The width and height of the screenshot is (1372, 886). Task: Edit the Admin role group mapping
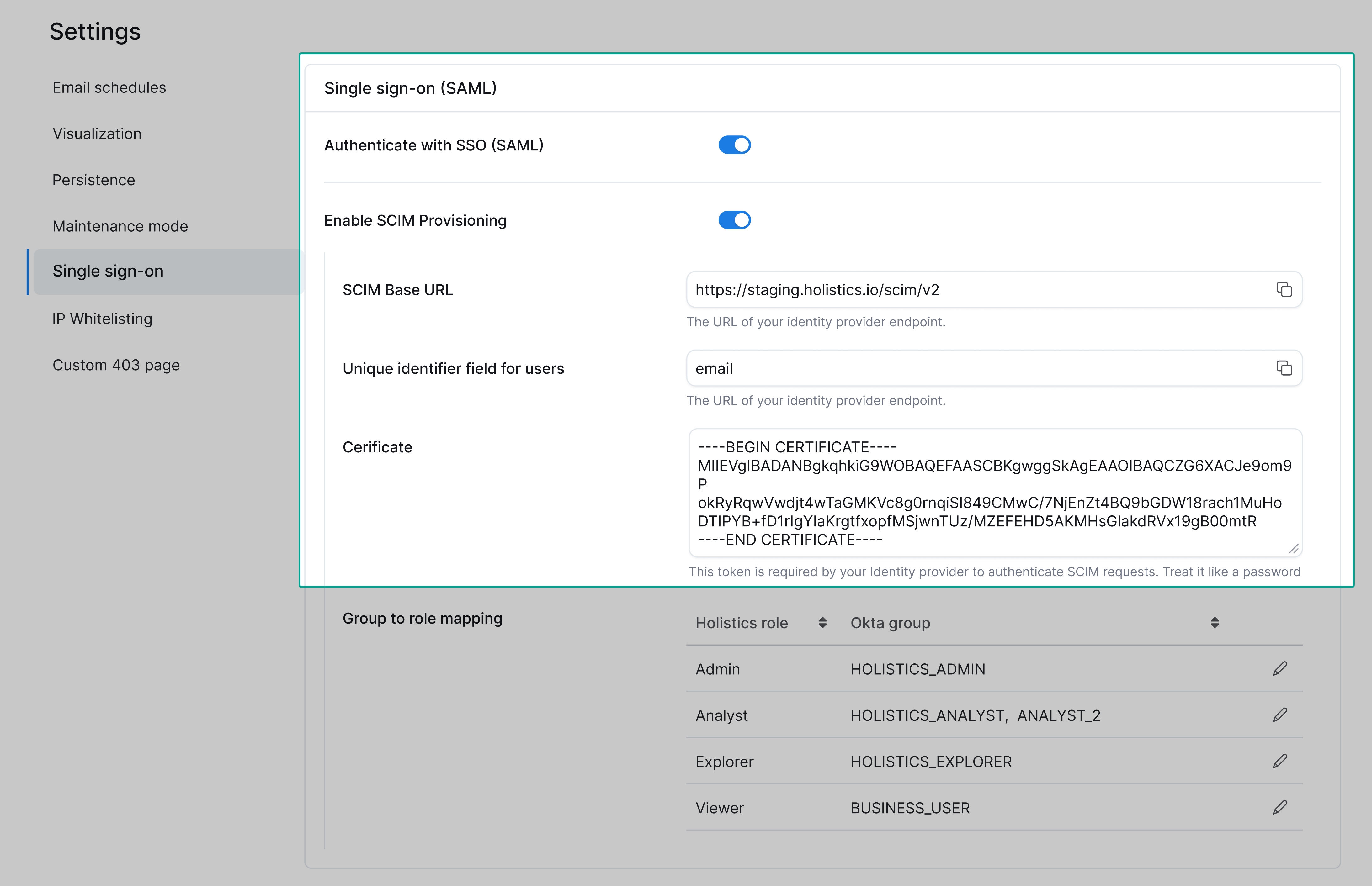pos(1281,668)
